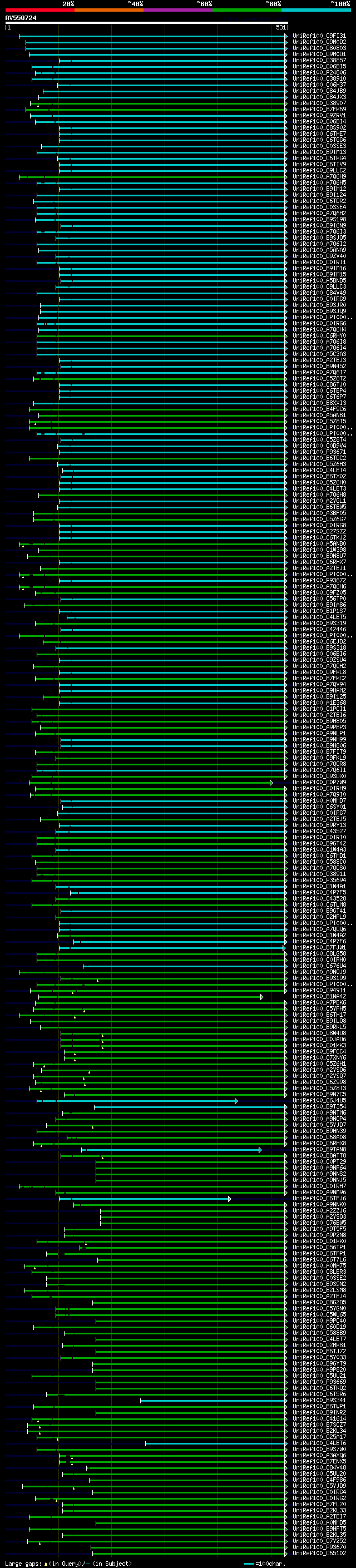The image size is (356, 1568).
Task: Select hit label UniRef100_P35694
Action: 319,880
